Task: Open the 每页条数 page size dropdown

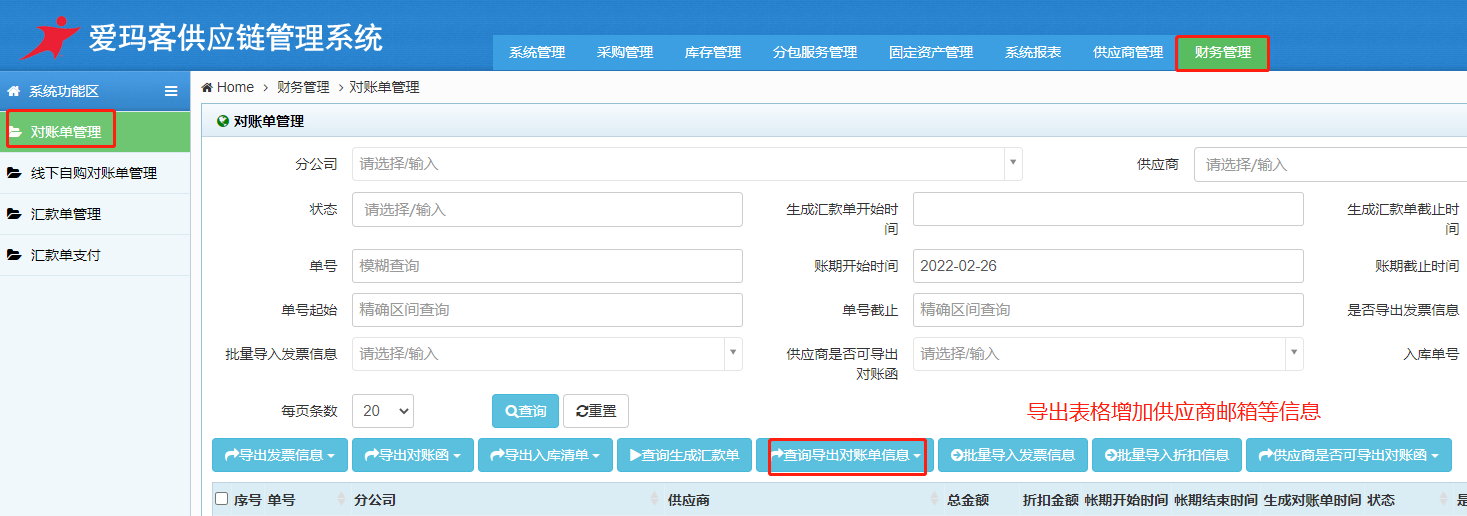Action: 383,411
